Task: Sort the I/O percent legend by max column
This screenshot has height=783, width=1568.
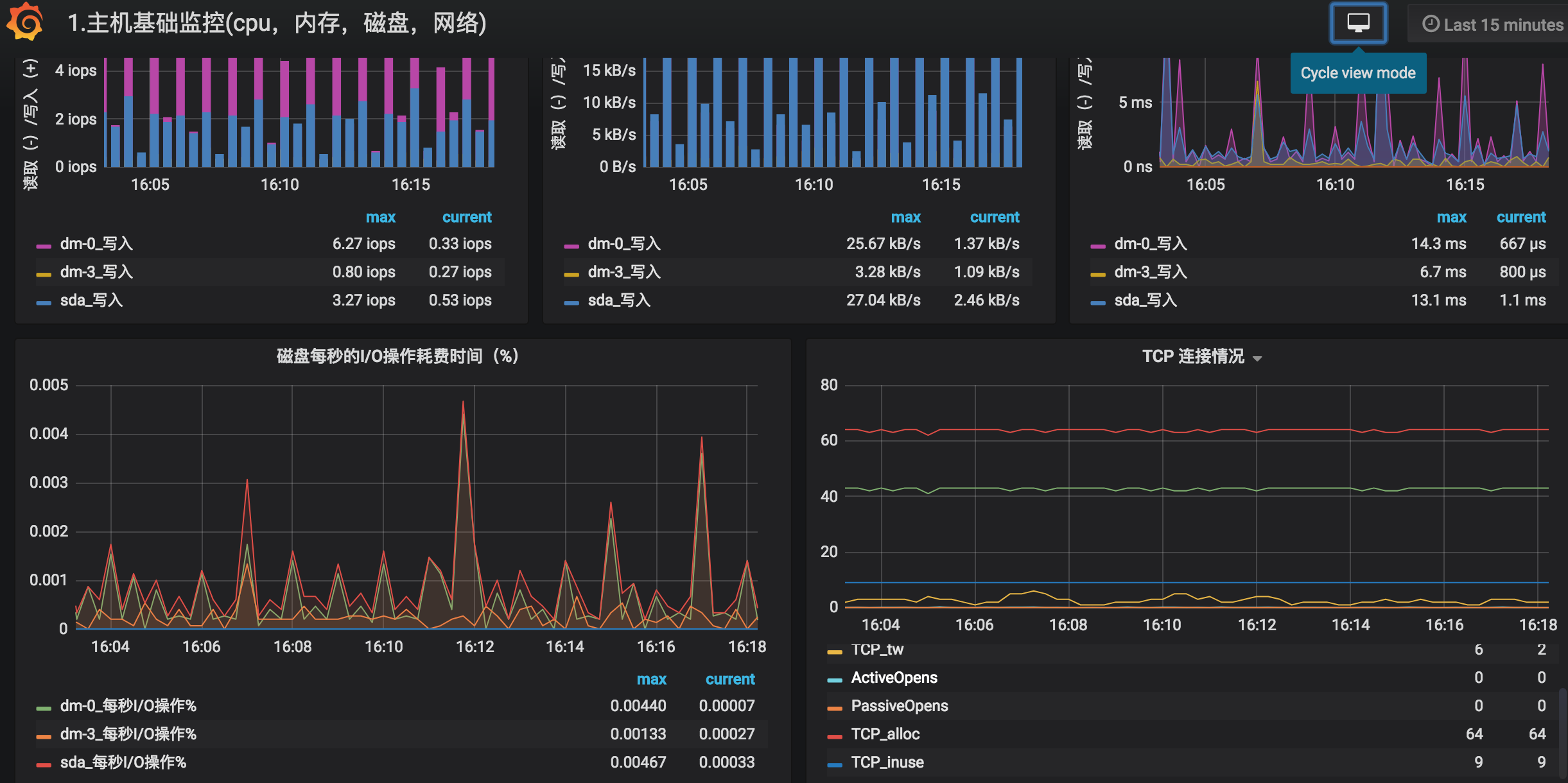Action: pos(651,679)
